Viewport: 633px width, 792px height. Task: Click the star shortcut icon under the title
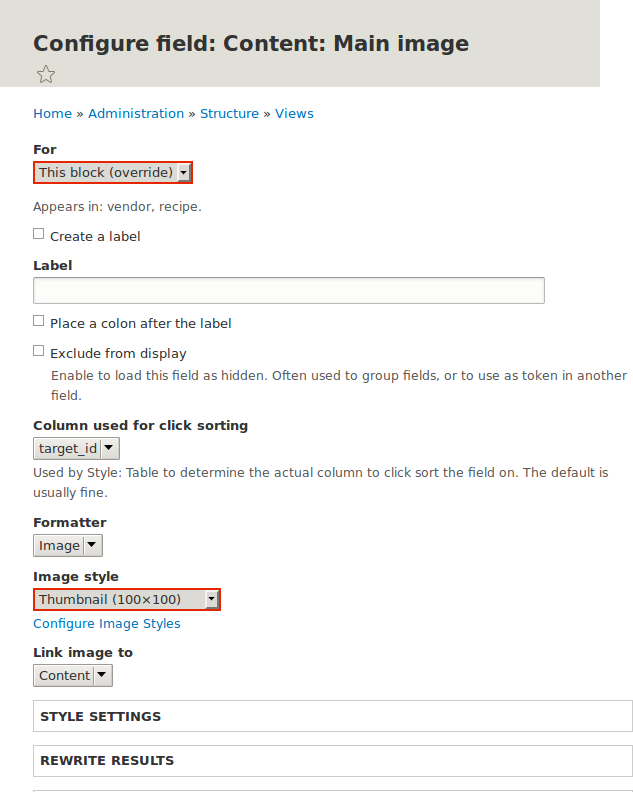[x=46, y=75]
